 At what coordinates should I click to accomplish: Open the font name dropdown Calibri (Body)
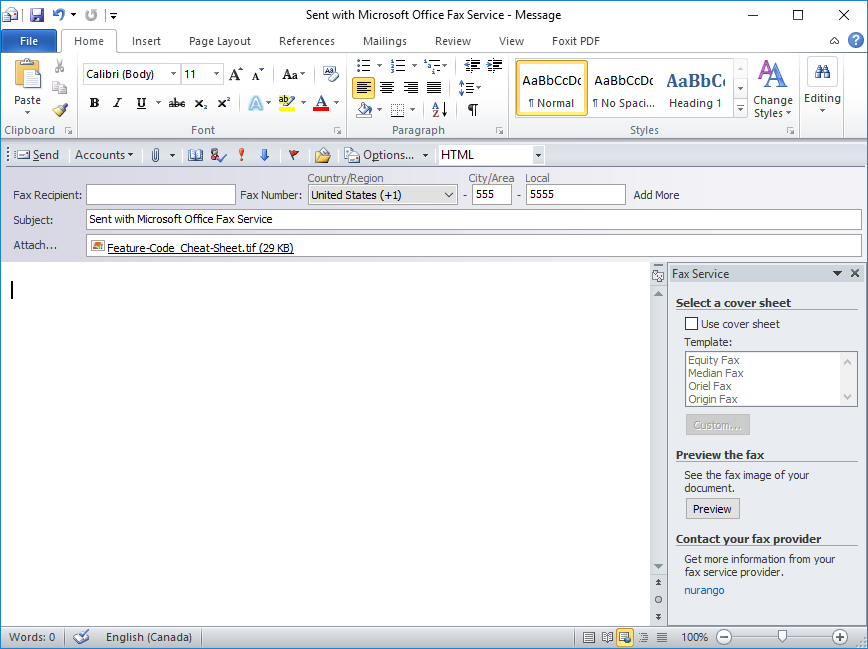(x=173, y=74)
